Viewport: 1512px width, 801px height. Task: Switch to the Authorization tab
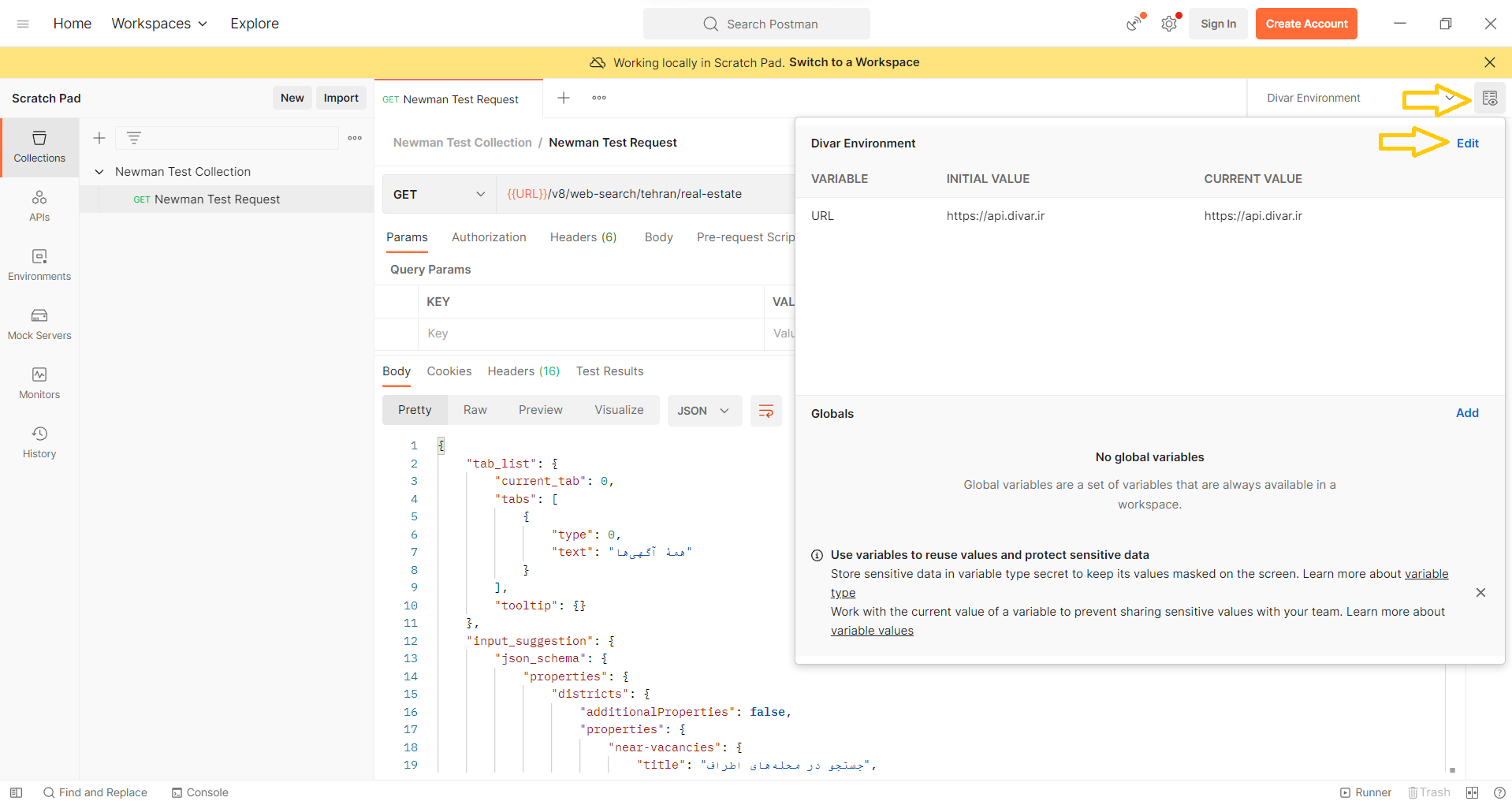click(489, 237)
